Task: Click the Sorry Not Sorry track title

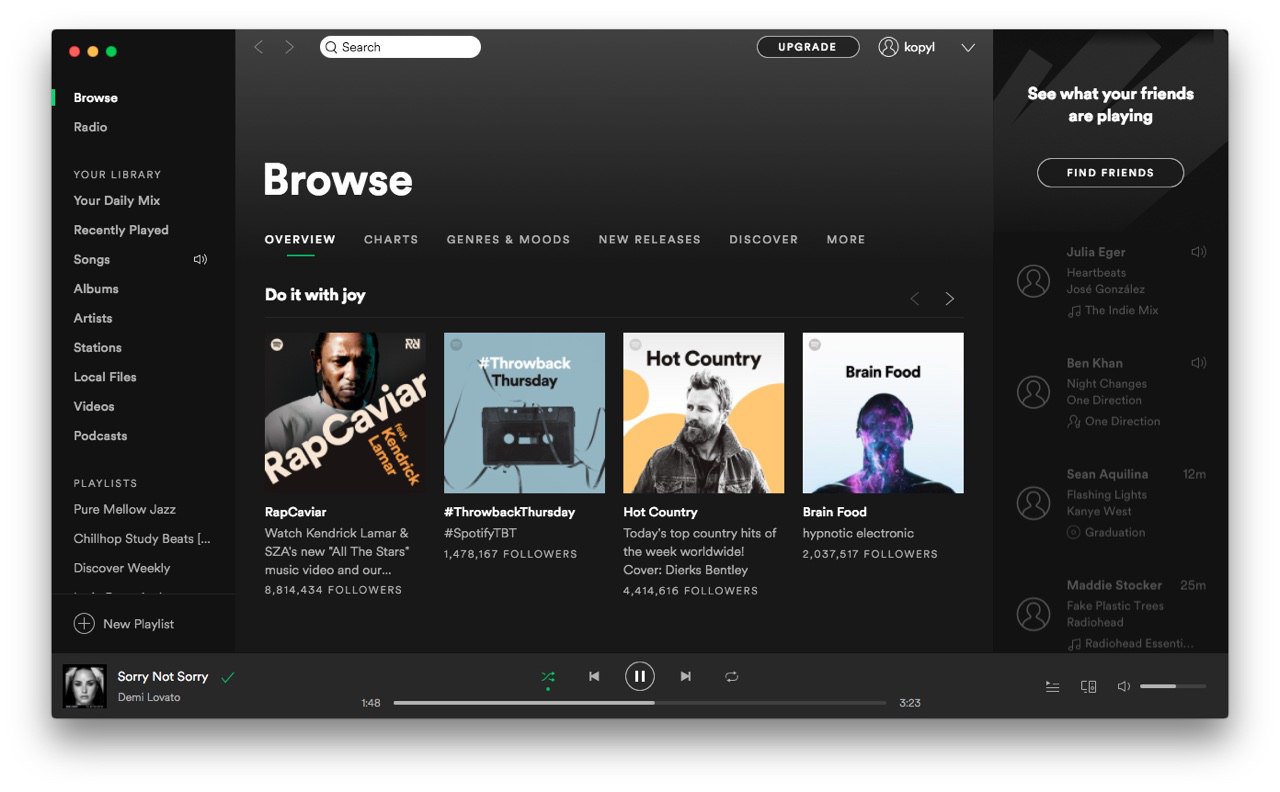Action: click(163, 677)
